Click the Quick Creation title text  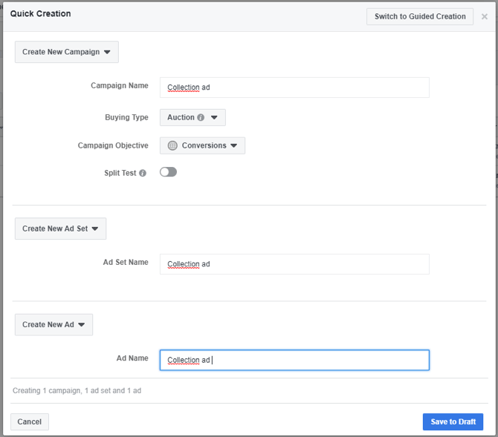40,14
